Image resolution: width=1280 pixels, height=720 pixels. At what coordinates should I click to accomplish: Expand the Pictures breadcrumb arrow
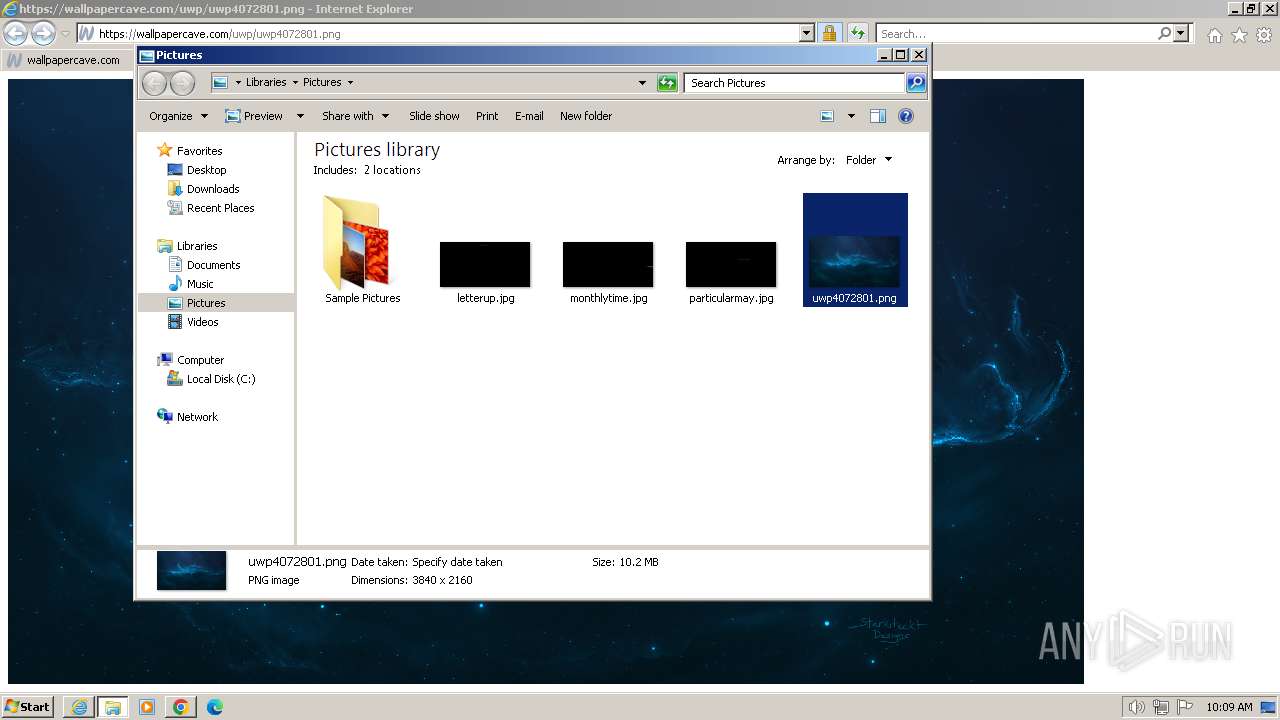(350, 83)
